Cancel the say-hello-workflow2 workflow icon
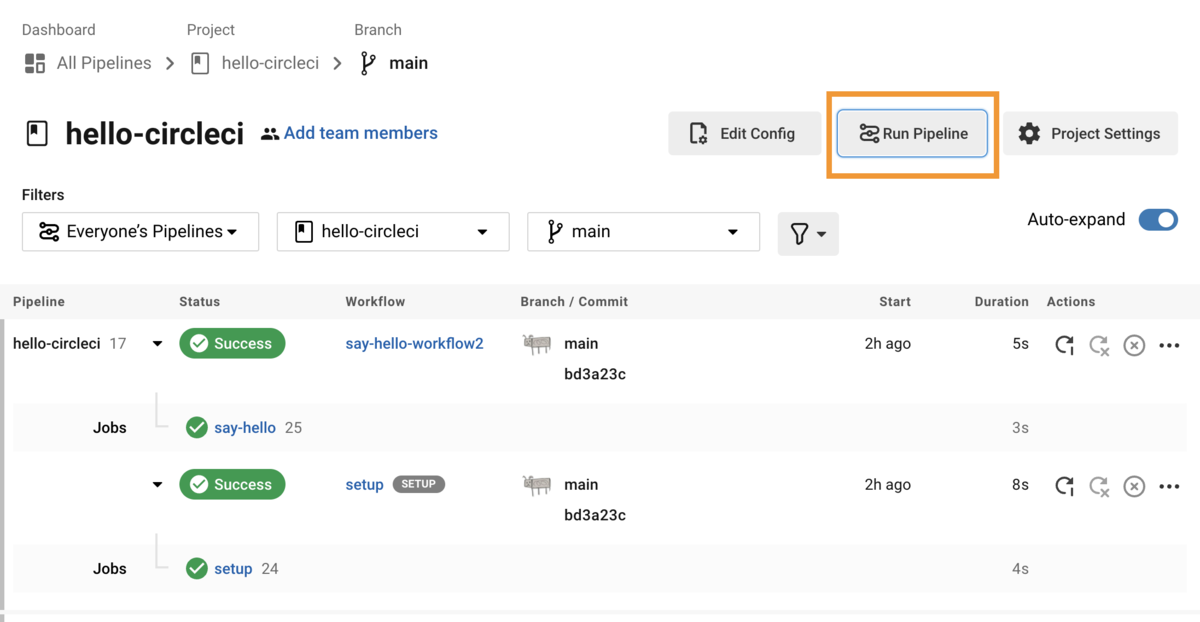Screen dimensions: 1200x622 pos(1134,345)
